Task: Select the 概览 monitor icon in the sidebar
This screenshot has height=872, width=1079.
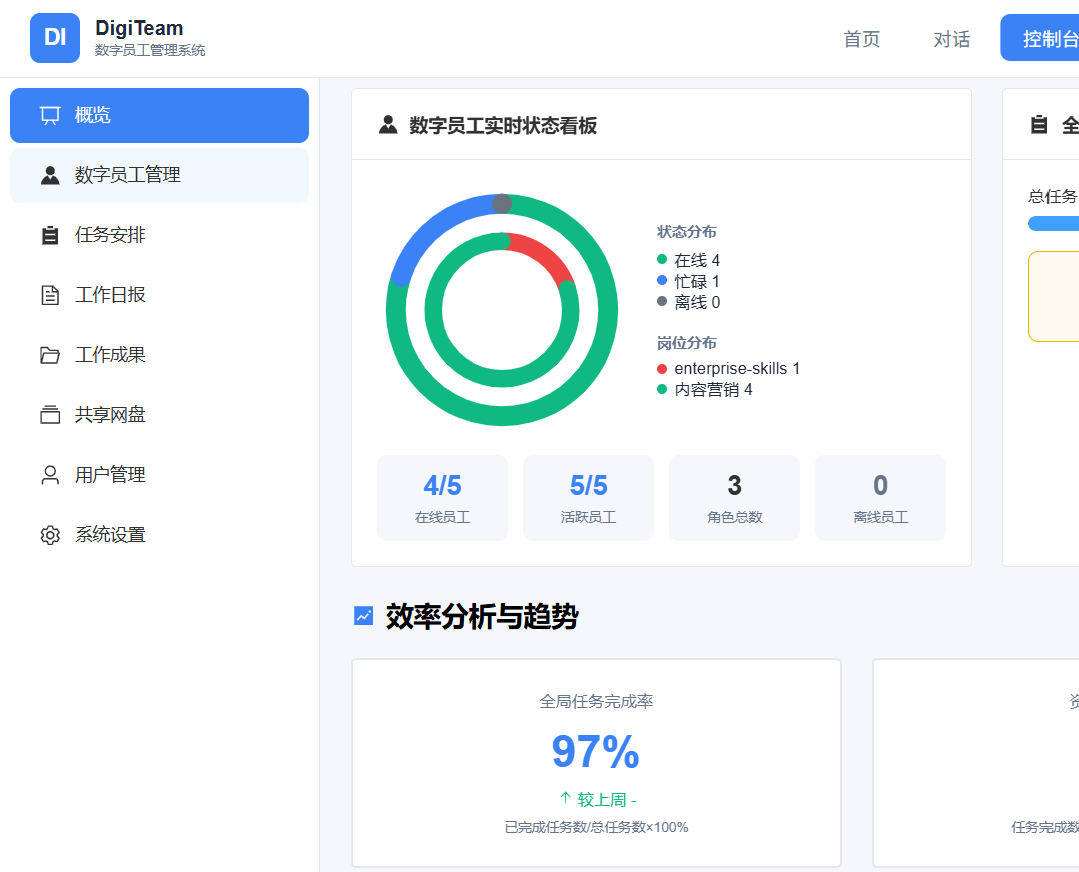Action: 48,114
